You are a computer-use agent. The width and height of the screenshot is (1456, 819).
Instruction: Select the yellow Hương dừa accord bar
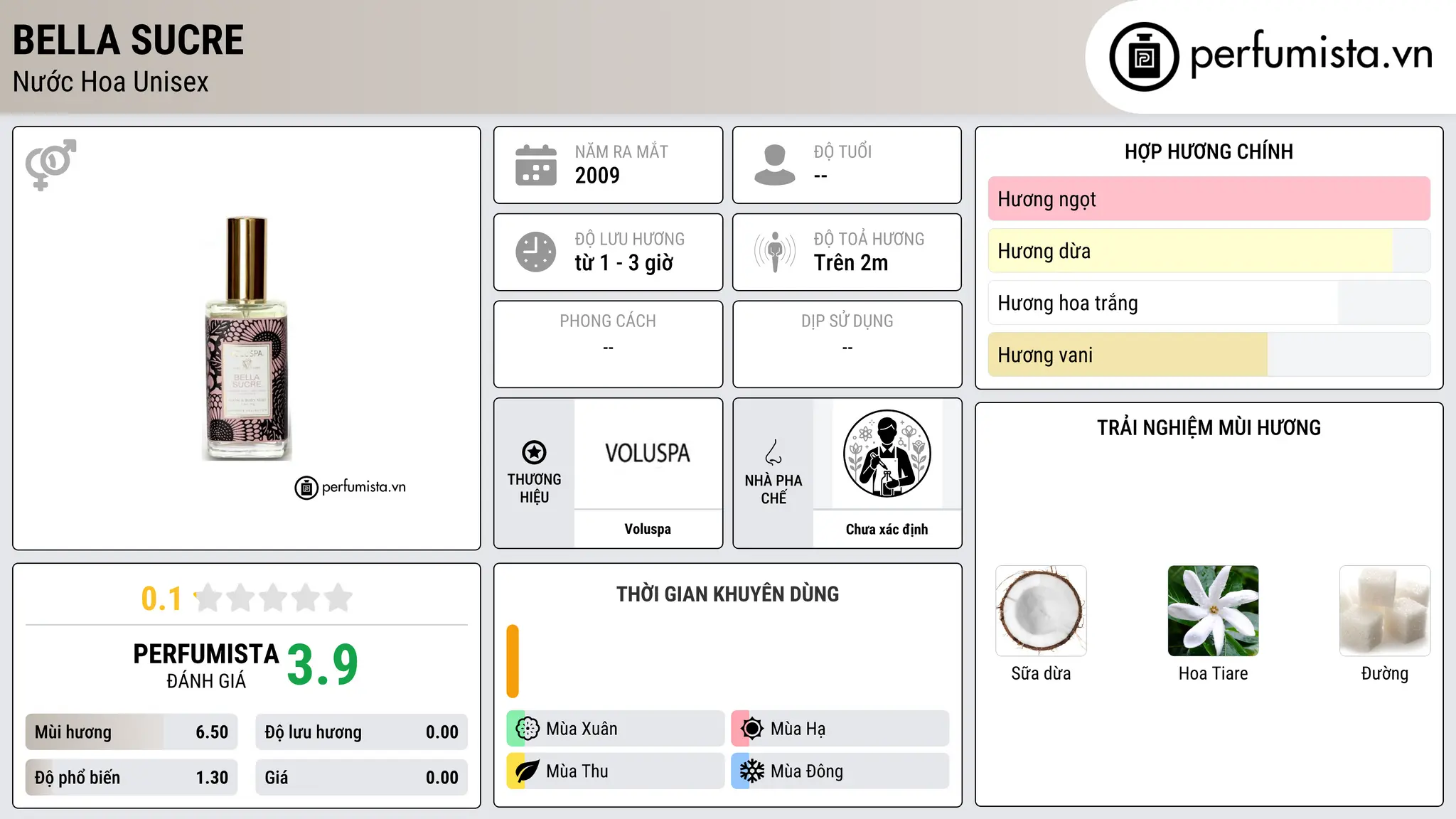[1209, 251]
